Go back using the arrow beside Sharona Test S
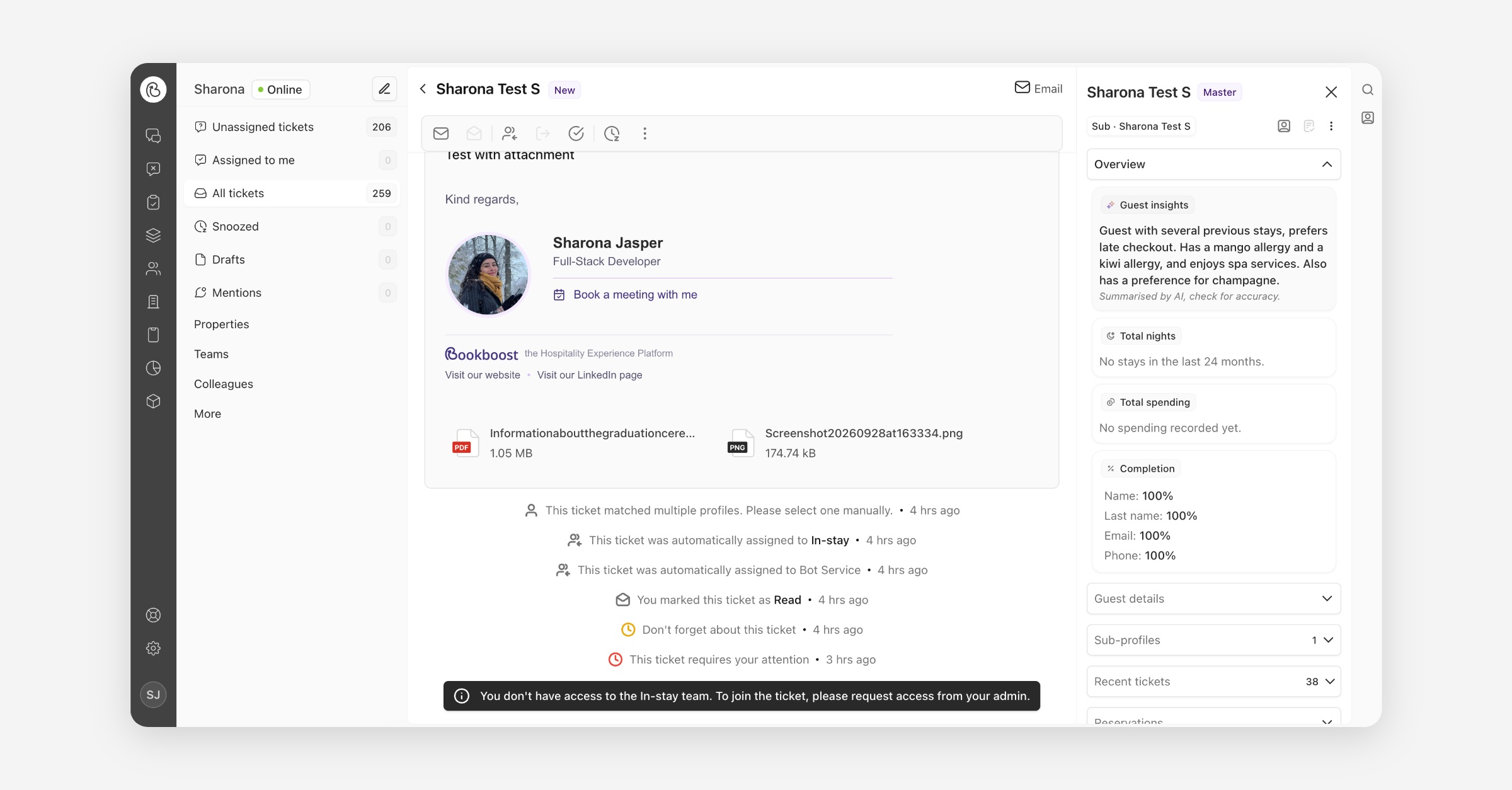This screenshot has width=1512, height=790. 423,89
